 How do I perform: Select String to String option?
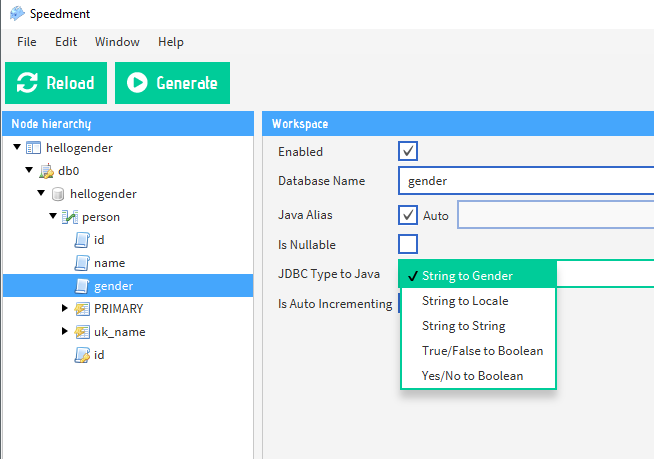coord(478,326)
